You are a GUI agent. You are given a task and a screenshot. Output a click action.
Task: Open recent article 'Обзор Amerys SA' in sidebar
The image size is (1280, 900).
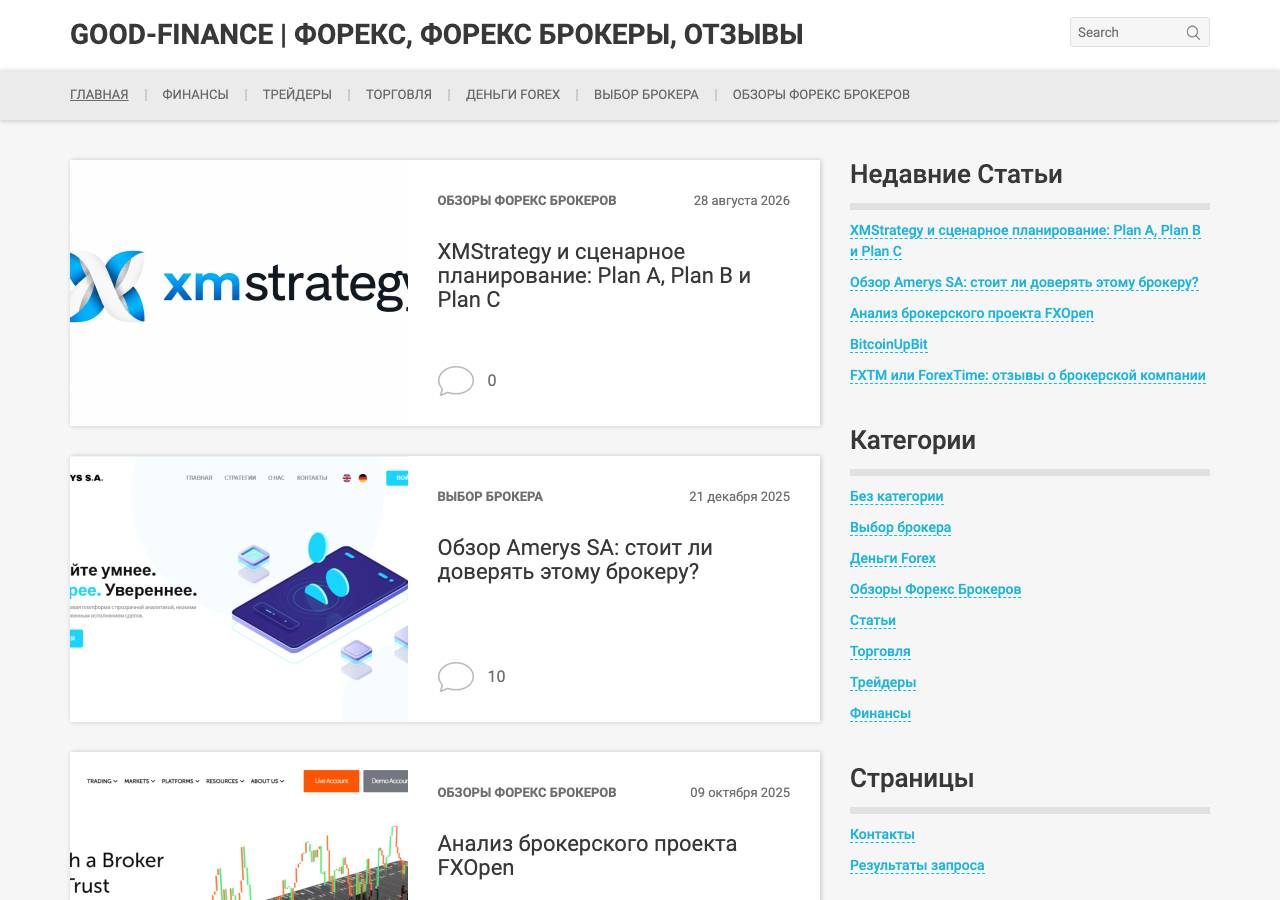click(x=1024, y=282)
